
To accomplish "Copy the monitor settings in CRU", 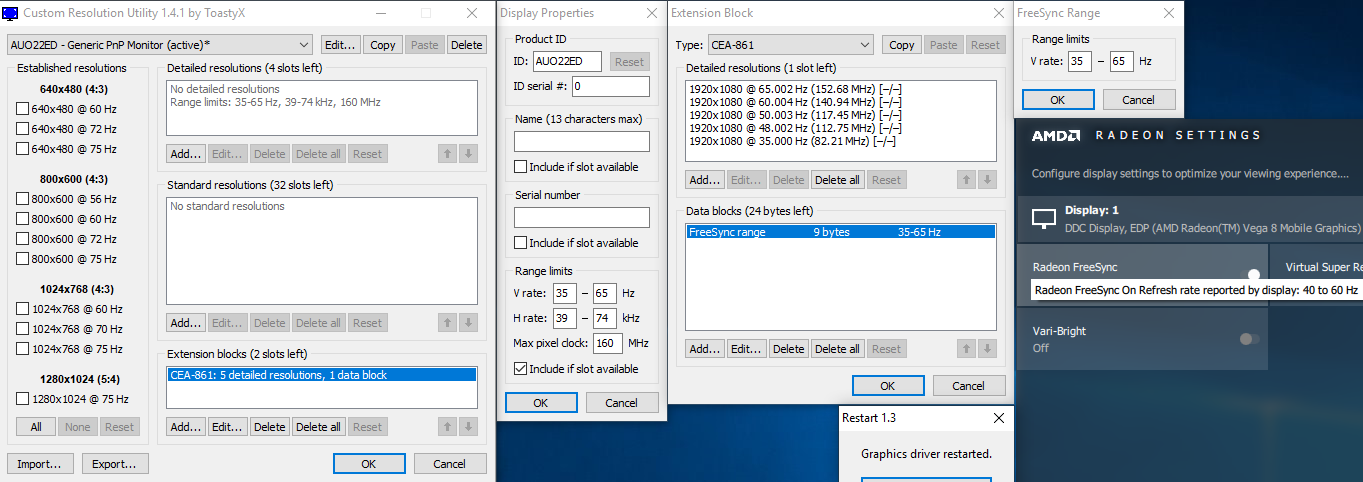I will 383,45.
